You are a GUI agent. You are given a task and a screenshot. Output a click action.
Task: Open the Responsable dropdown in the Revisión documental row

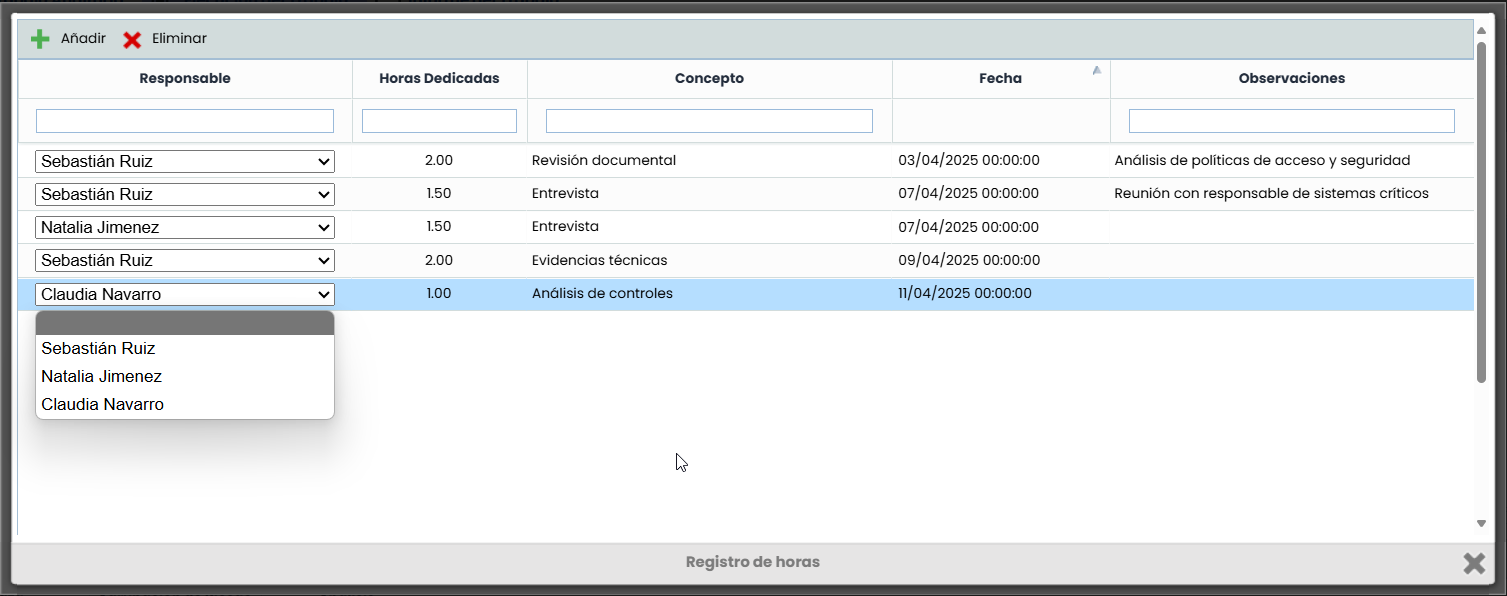(x=184, y=161)
